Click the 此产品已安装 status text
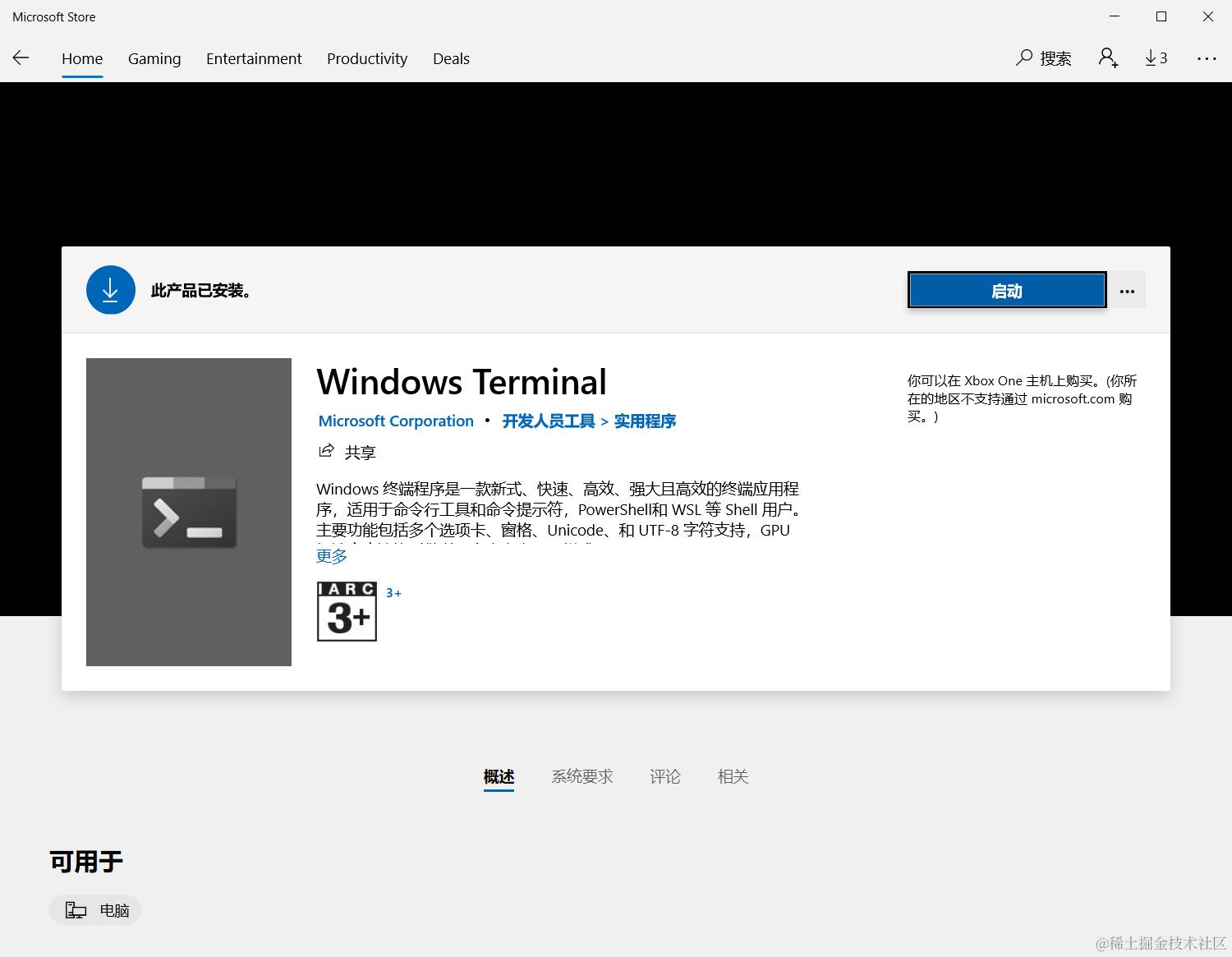1232x957 pixels. pyautogui.click(x=201, y=291)
